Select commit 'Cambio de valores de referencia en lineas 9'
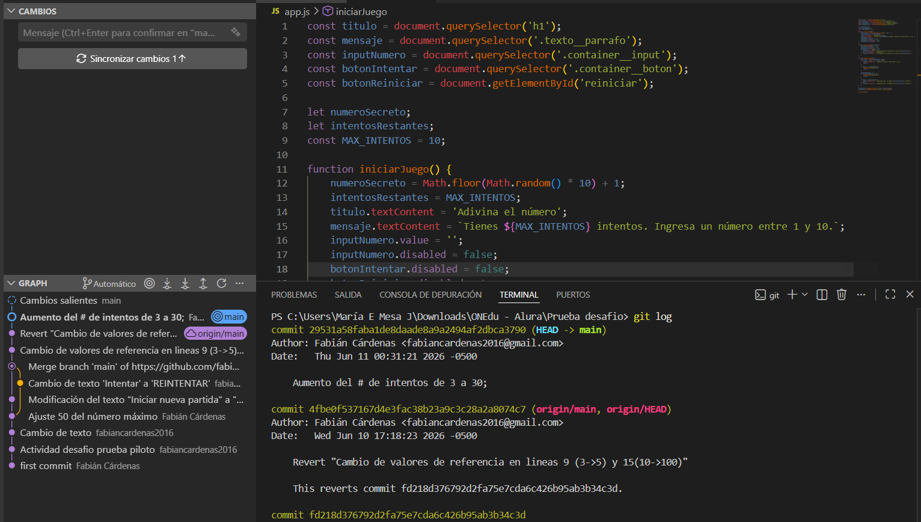 [x=132, y=351]
